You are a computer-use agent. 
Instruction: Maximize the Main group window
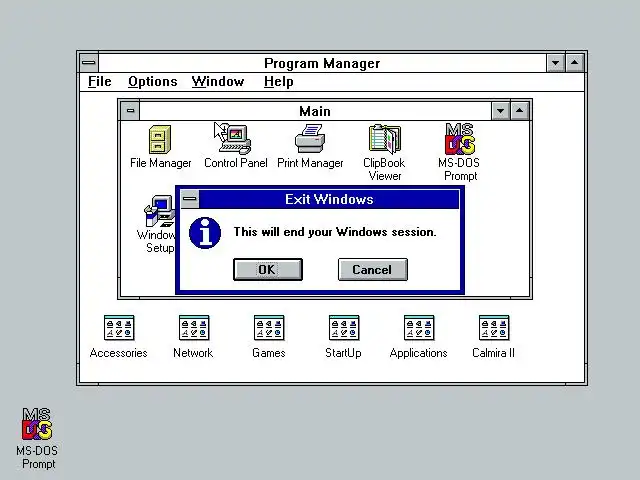[x=520, y=111]
